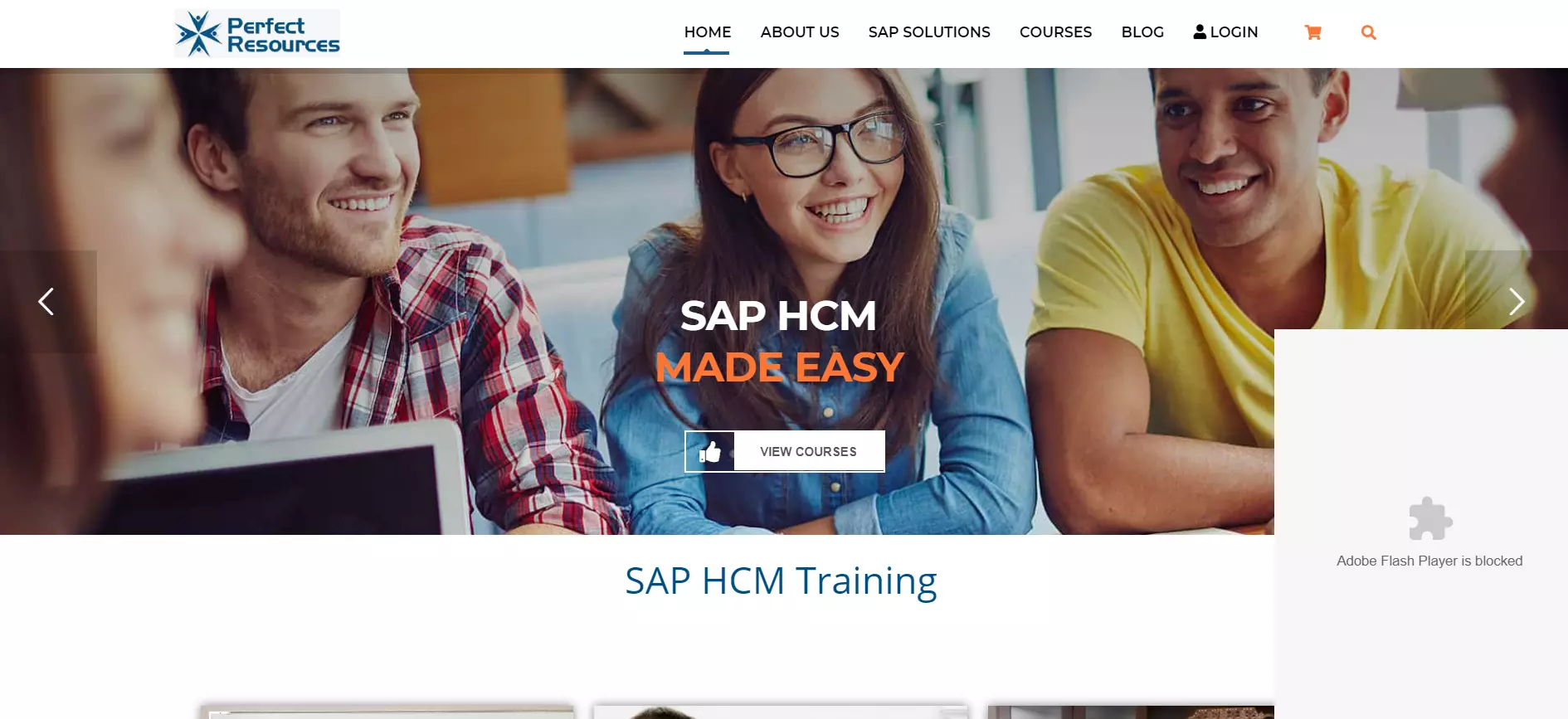Click the user icon beside LOGIN
This screenshot has width=1568, height=719.
click(1200, 32)
